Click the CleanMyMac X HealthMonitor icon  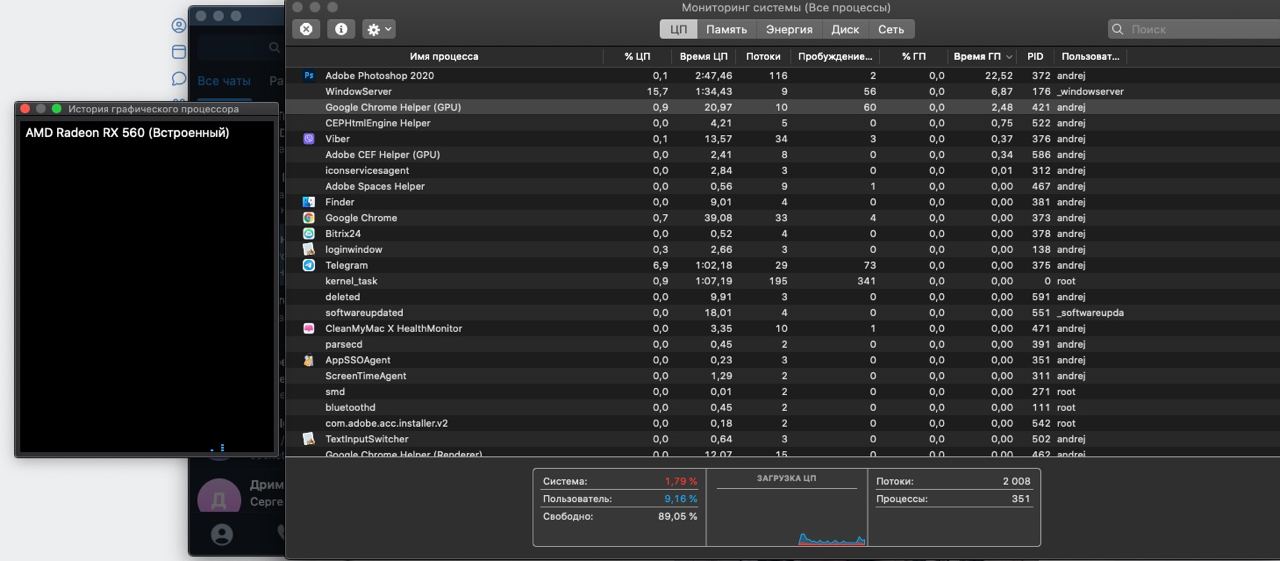coord(309,328)
